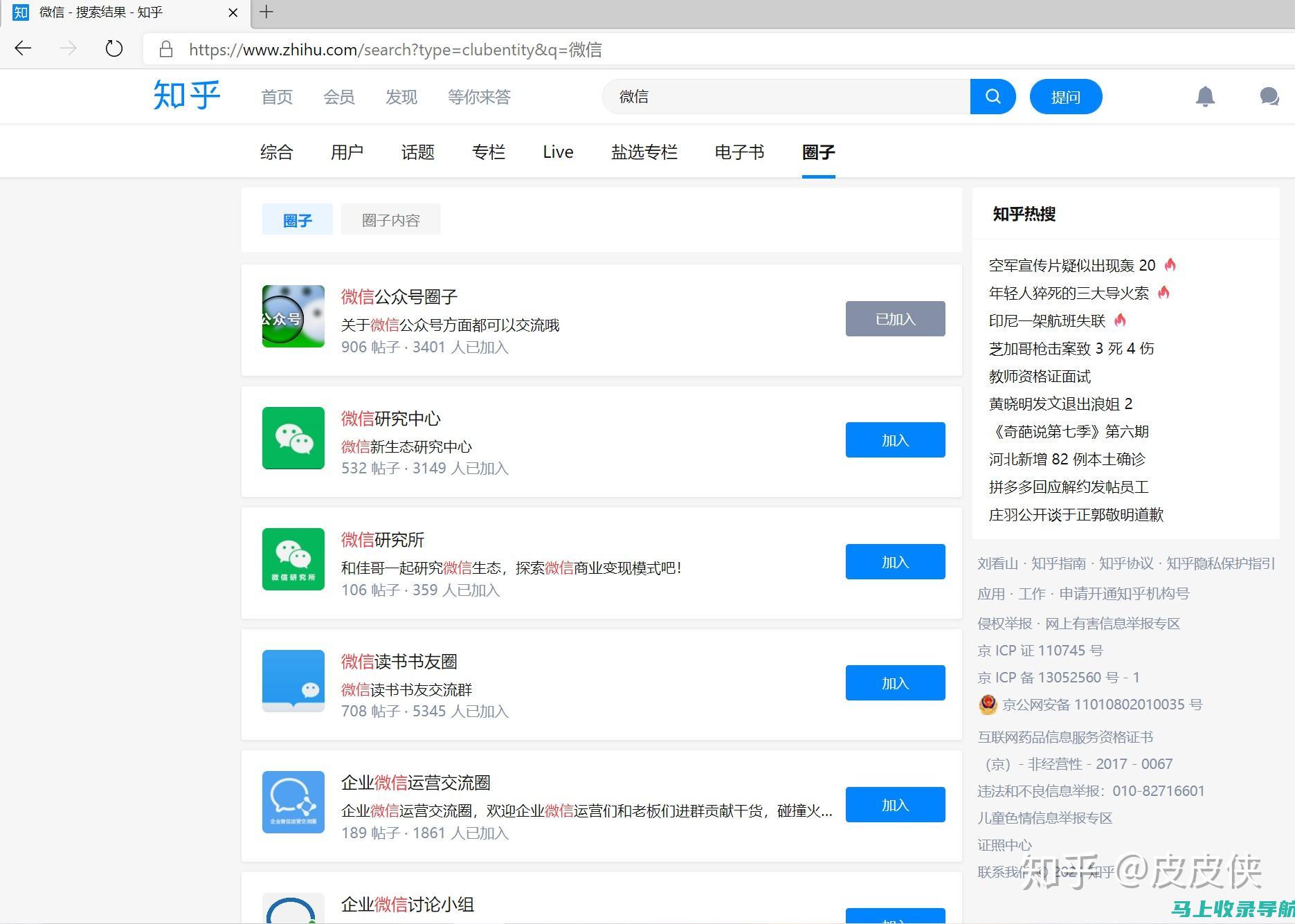Image resolution: width=1295 pixels, height=924 pixels.
Task: Click the 微信 search input field
Action: 786,96
